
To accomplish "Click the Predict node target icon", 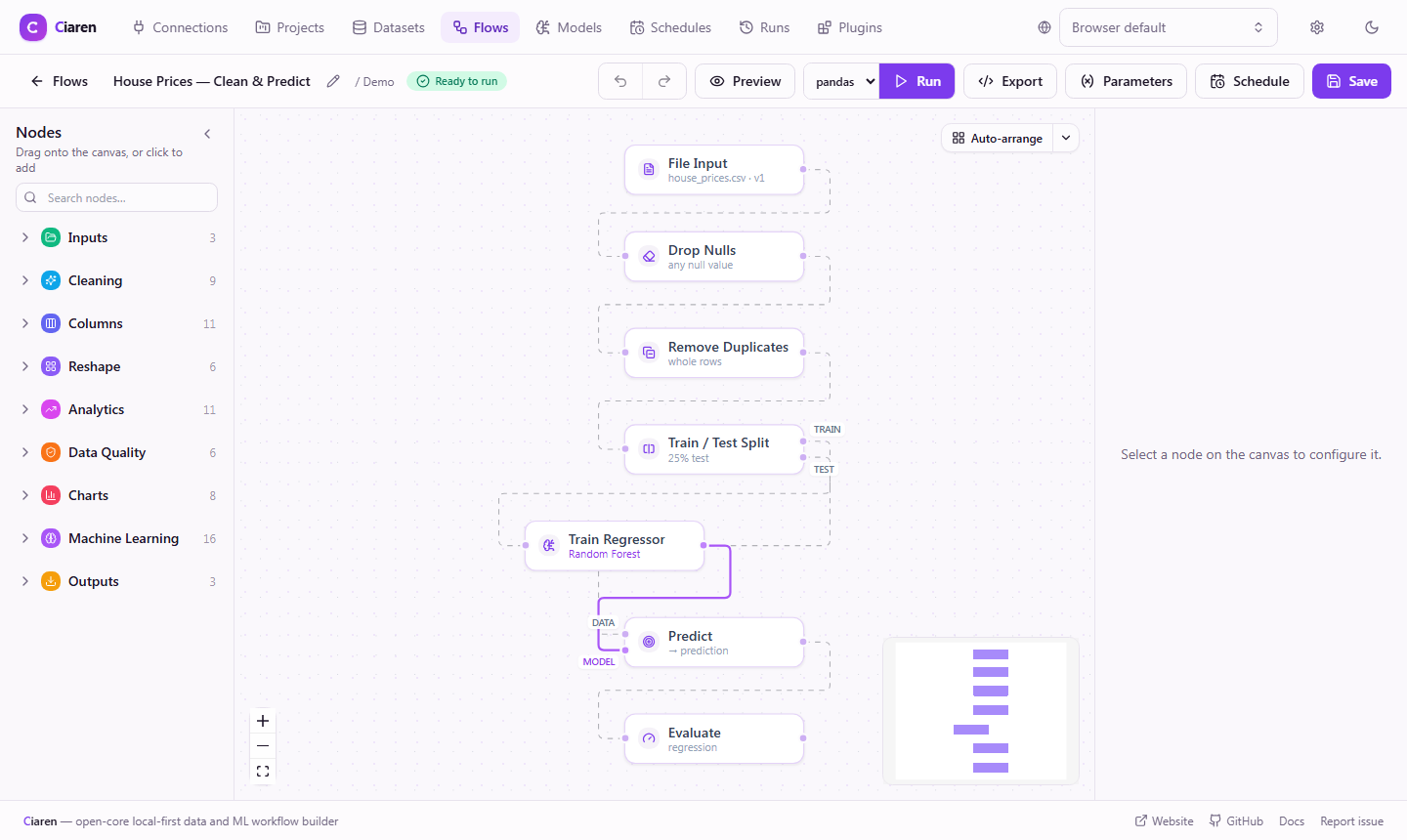I will [x=649, y=642].
